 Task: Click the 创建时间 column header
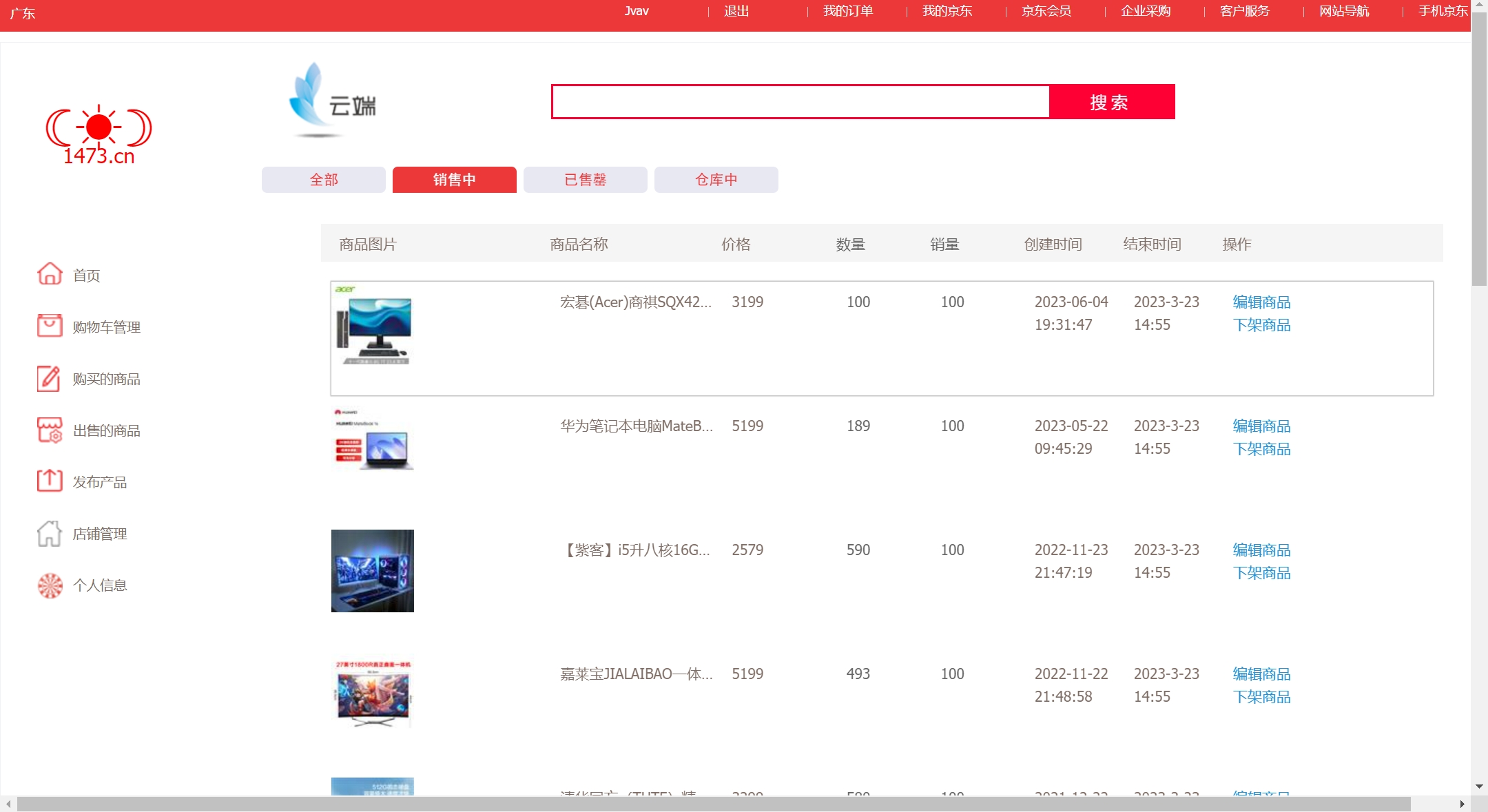[x=1053, y=244]
